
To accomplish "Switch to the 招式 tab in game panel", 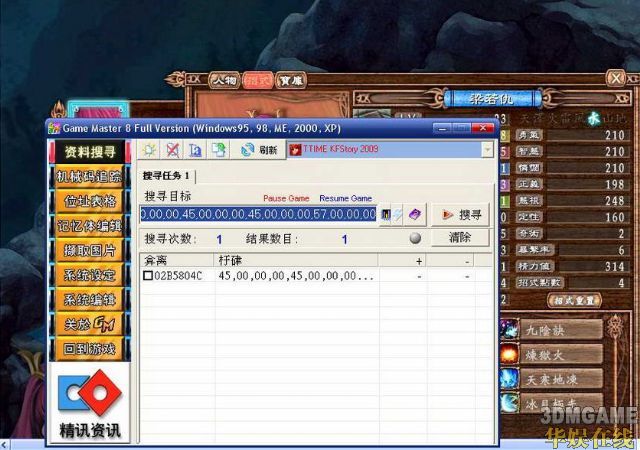I will coord(258,80).
